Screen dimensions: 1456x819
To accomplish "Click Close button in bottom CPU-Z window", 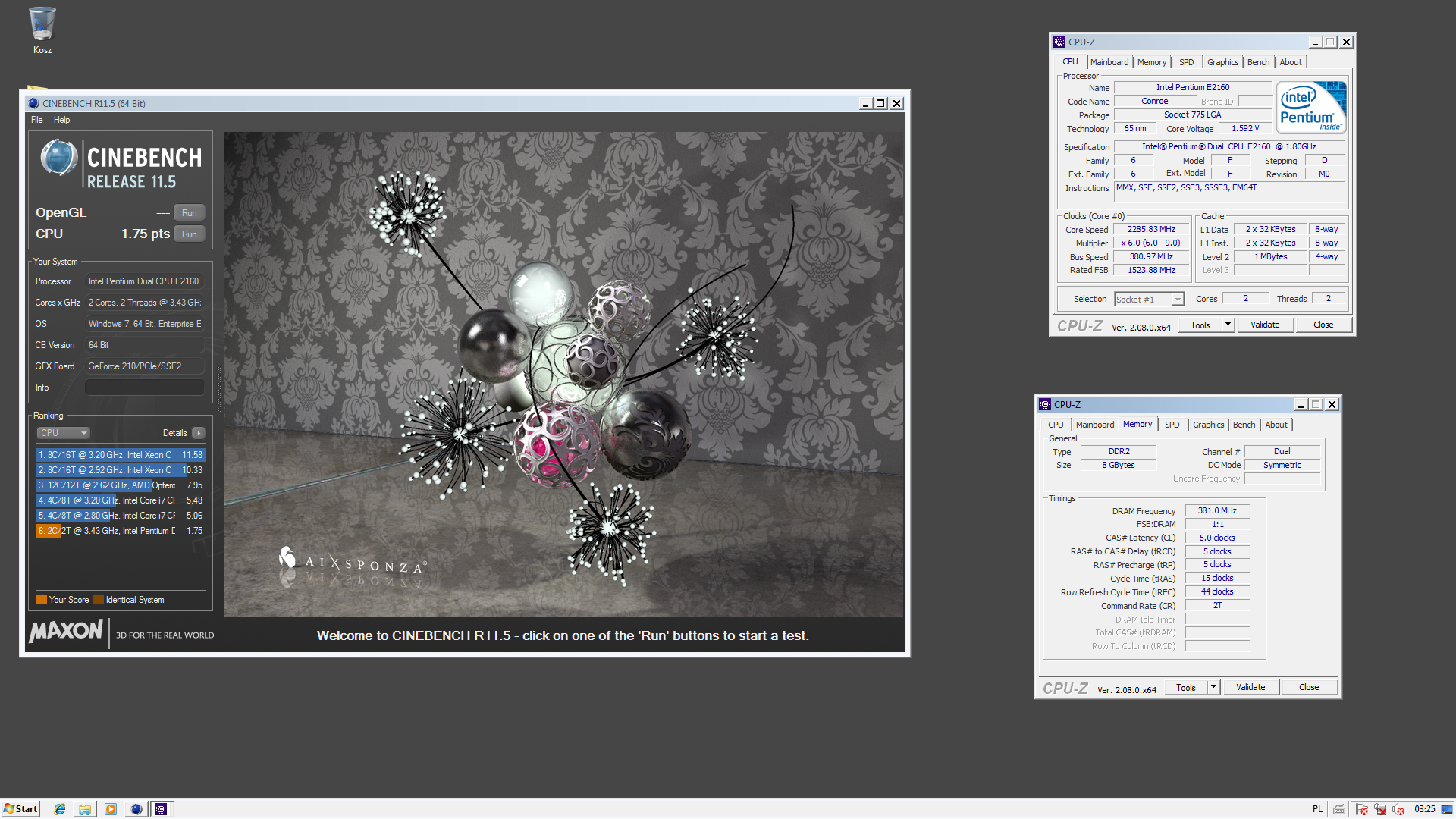I will pyautogui.click(x=1309, y=687).
